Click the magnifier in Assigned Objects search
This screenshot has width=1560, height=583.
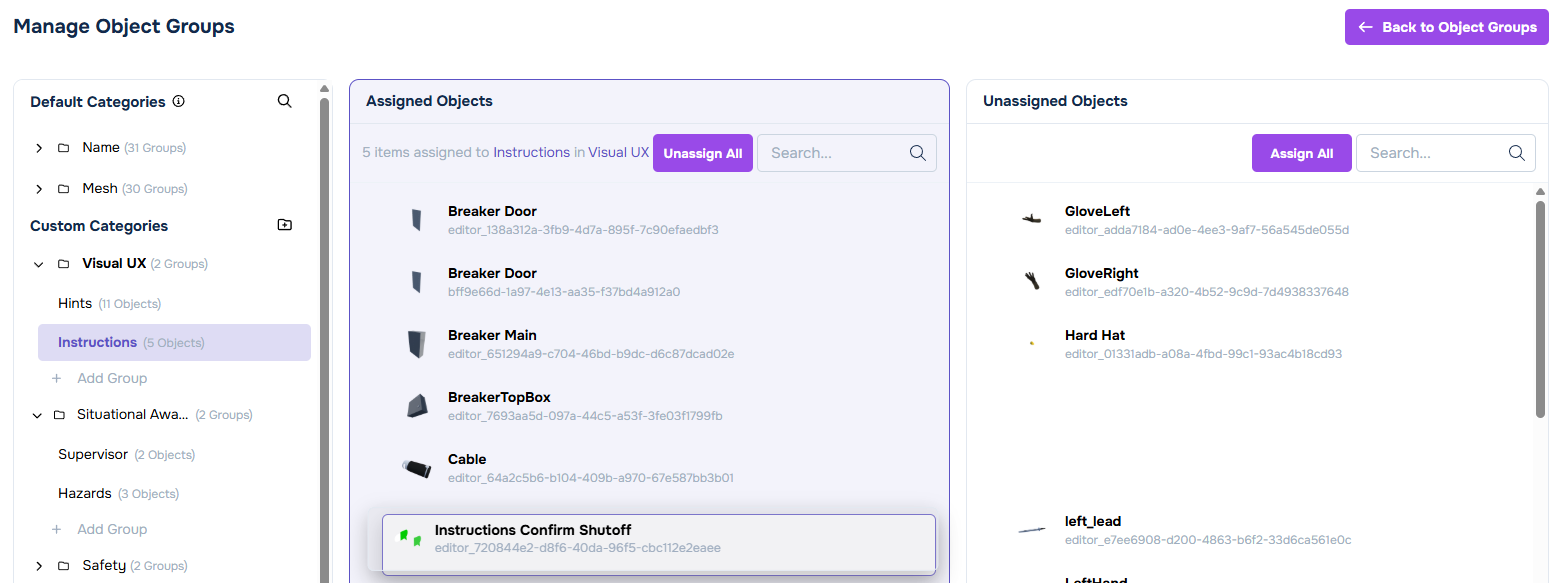click(918, 153)
